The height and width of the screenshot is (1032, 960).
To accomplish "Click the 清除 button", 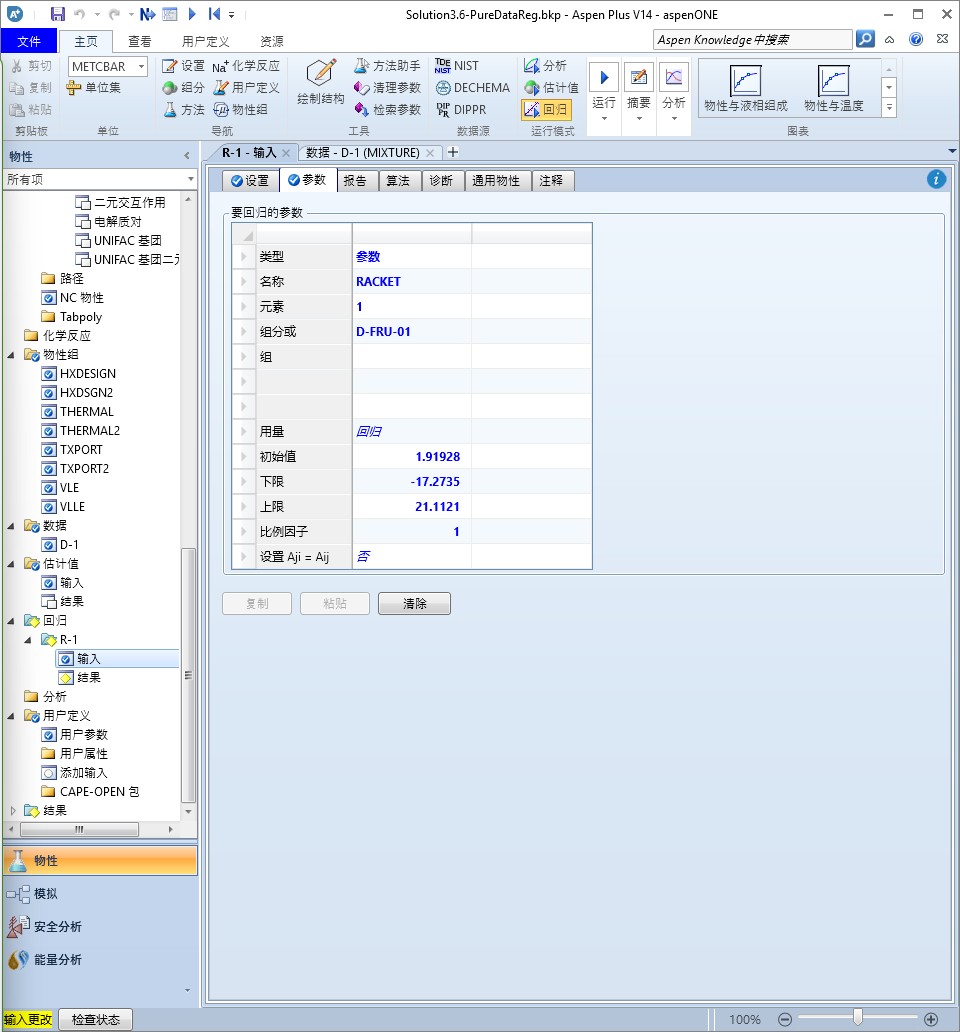I will pos(414,604).
